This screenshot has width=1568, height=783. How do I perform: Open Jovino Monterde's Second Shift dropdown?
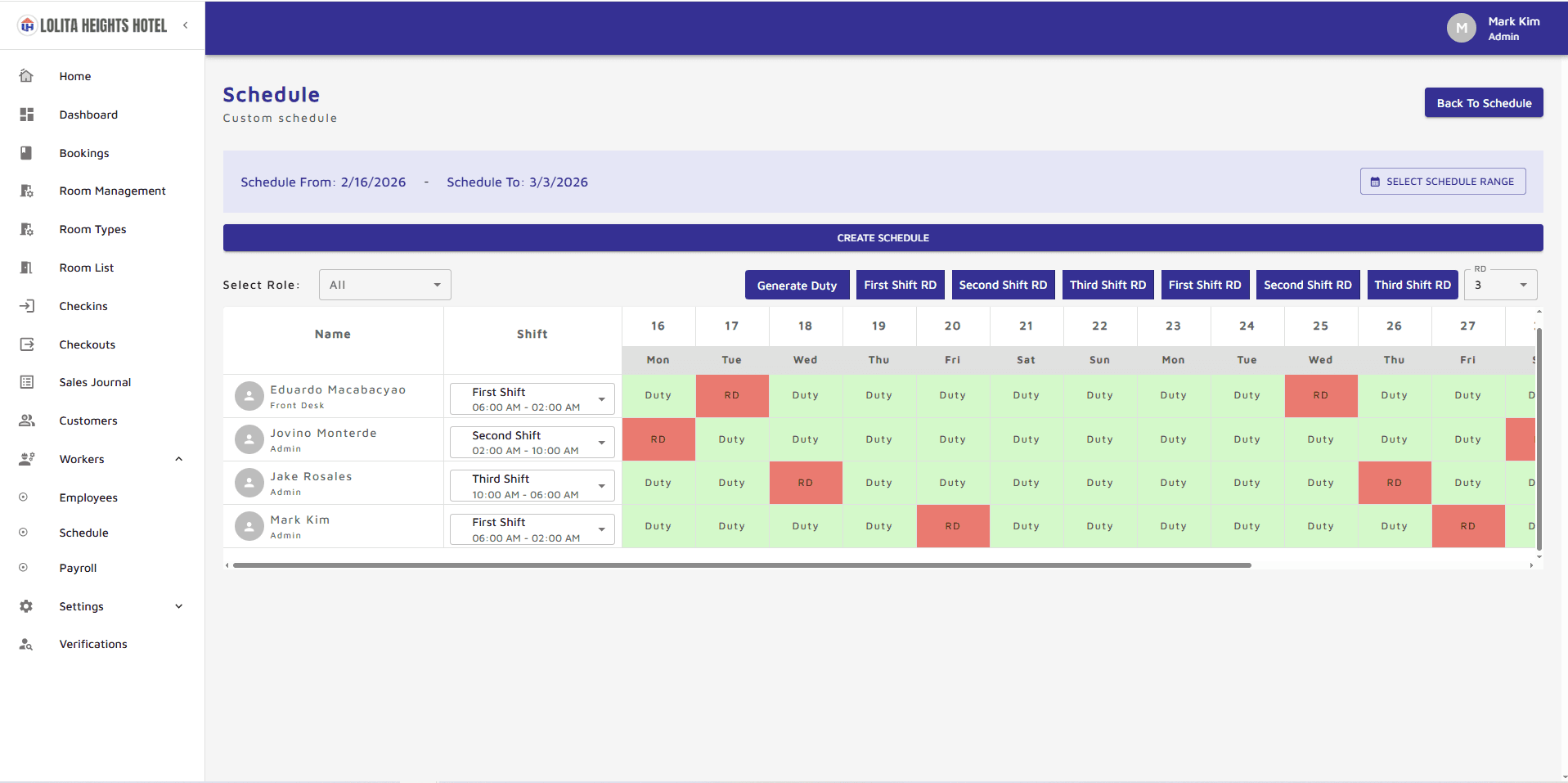[532, 443]
